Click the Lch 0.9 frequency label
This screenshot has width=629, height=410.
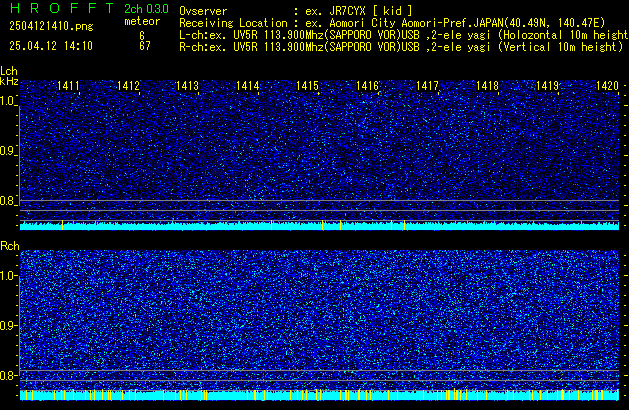pyautogui.click(x=8, y=151)
